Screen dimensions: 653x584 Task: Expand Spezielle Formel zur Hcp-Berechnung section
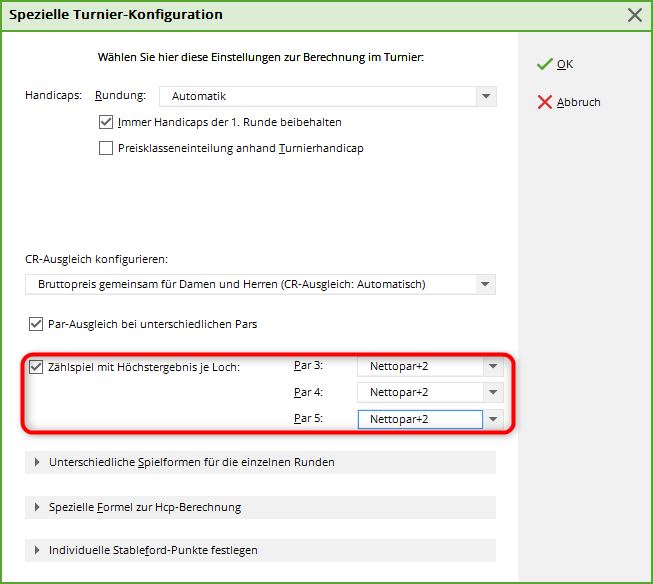click(260, 507)
